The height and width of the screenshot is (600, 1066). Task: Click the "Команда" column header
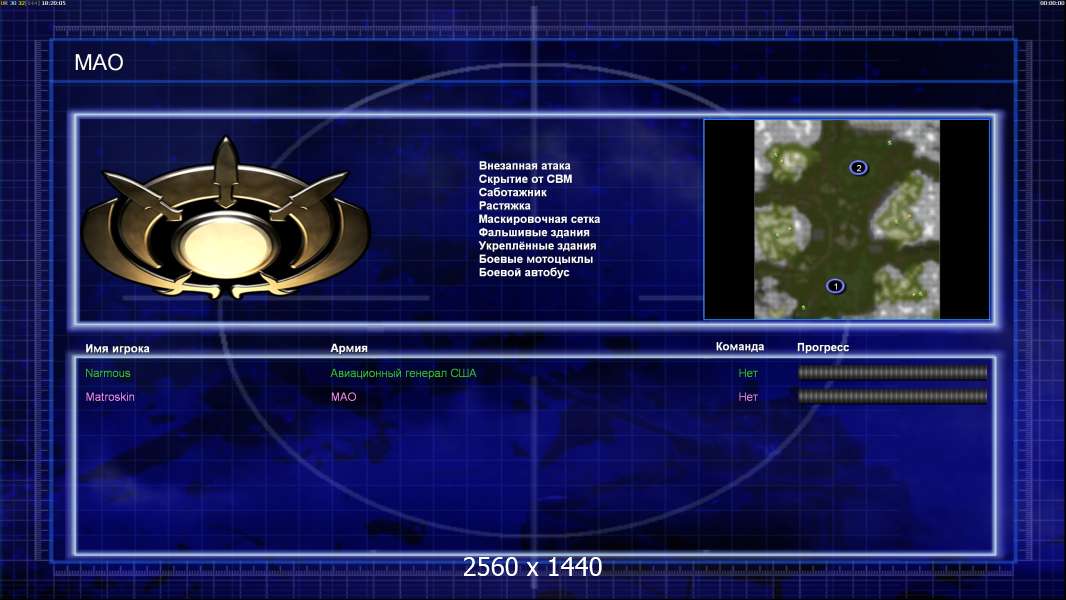click(x=740, y=347)
